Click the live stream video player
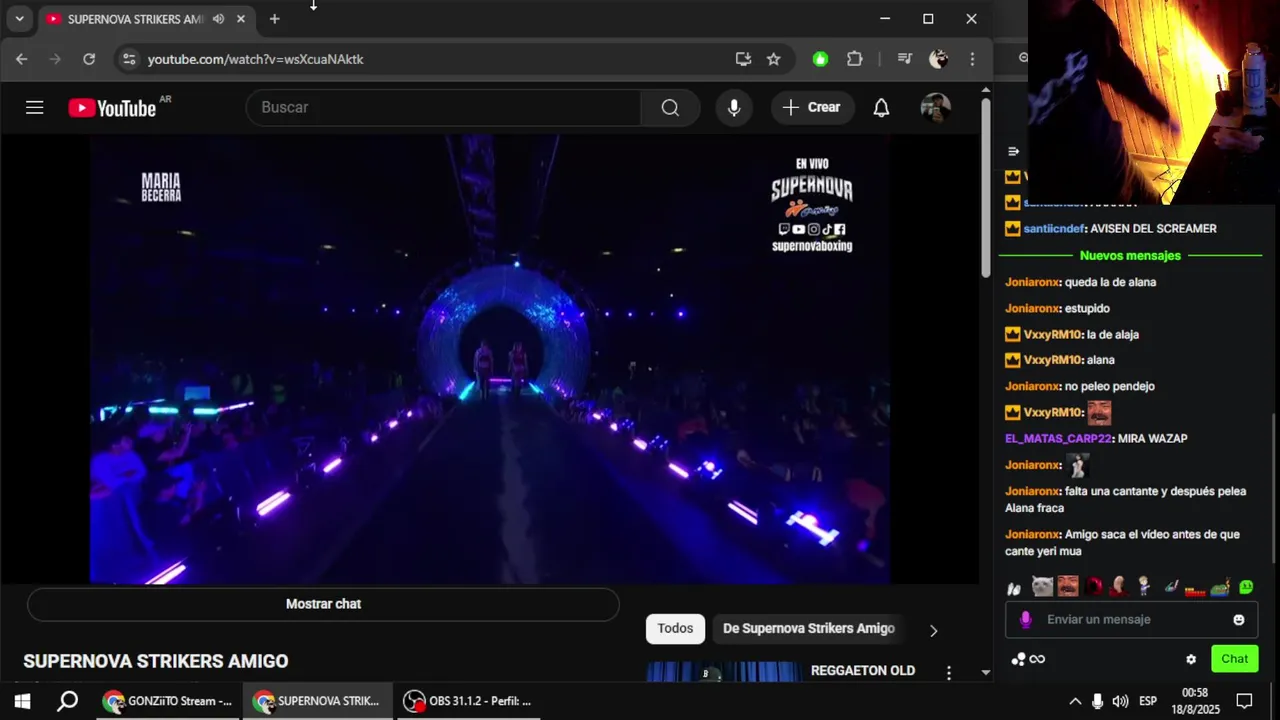The height and width of the screenshot is (720, 1280). [x=490, y=360]
